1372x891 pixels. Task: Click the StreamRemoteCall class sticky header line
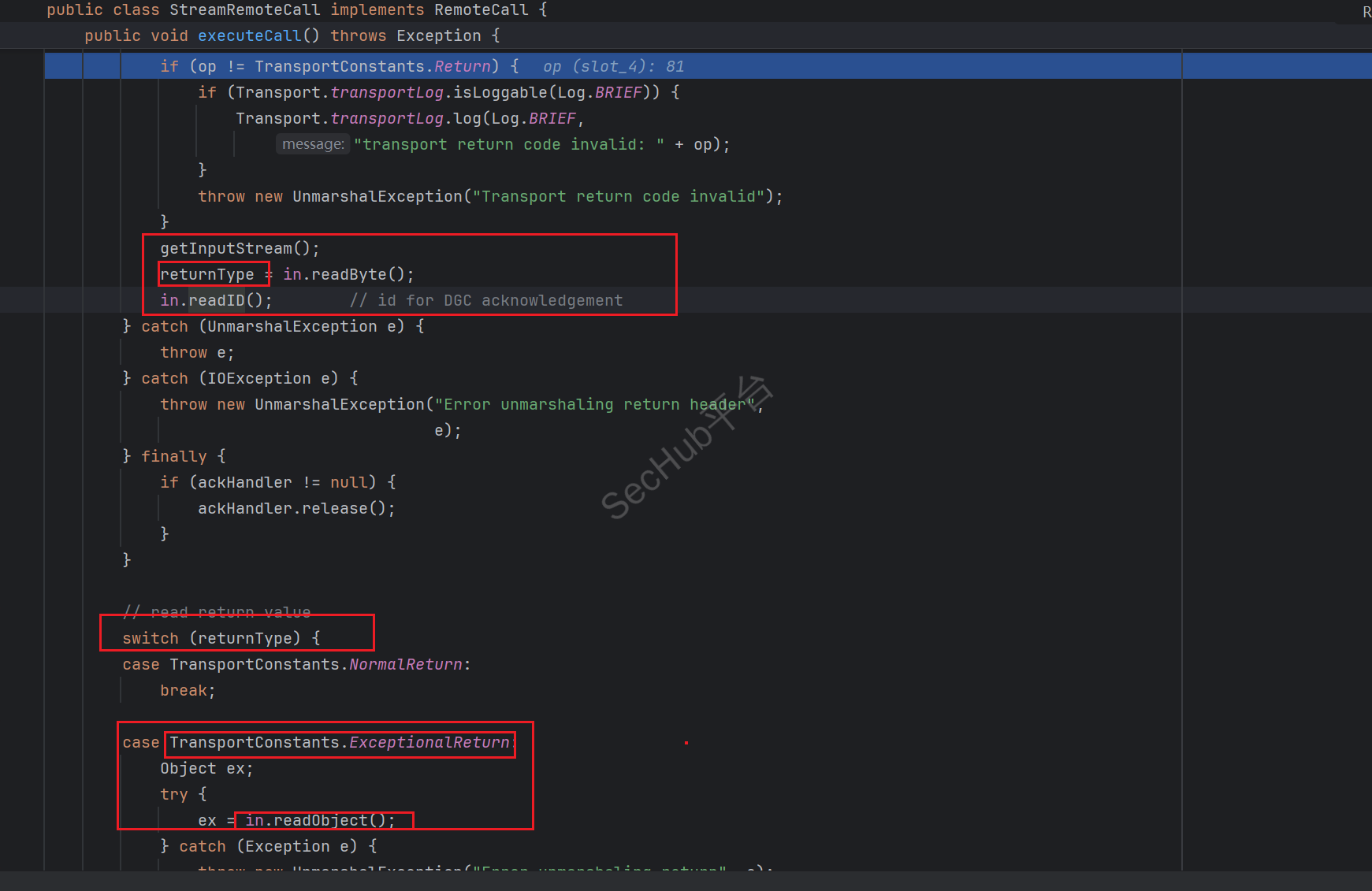296,10
